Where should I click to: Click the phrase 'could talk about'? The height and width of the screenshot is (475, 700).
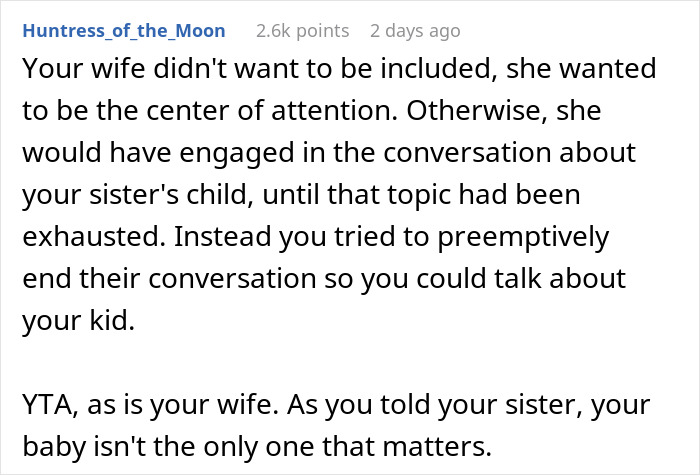point(521,279)
